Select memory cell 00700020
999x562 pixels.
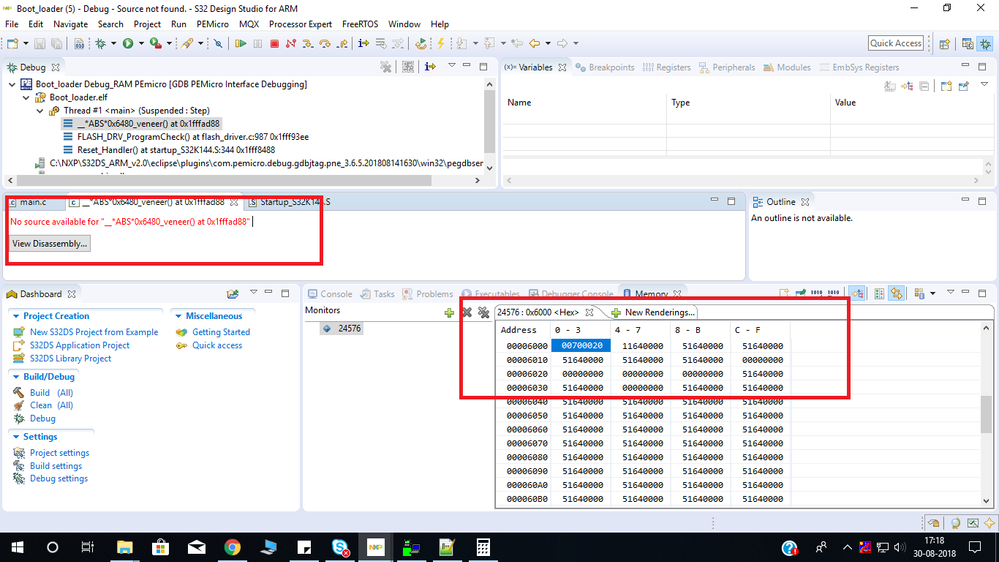pos(581,345)
